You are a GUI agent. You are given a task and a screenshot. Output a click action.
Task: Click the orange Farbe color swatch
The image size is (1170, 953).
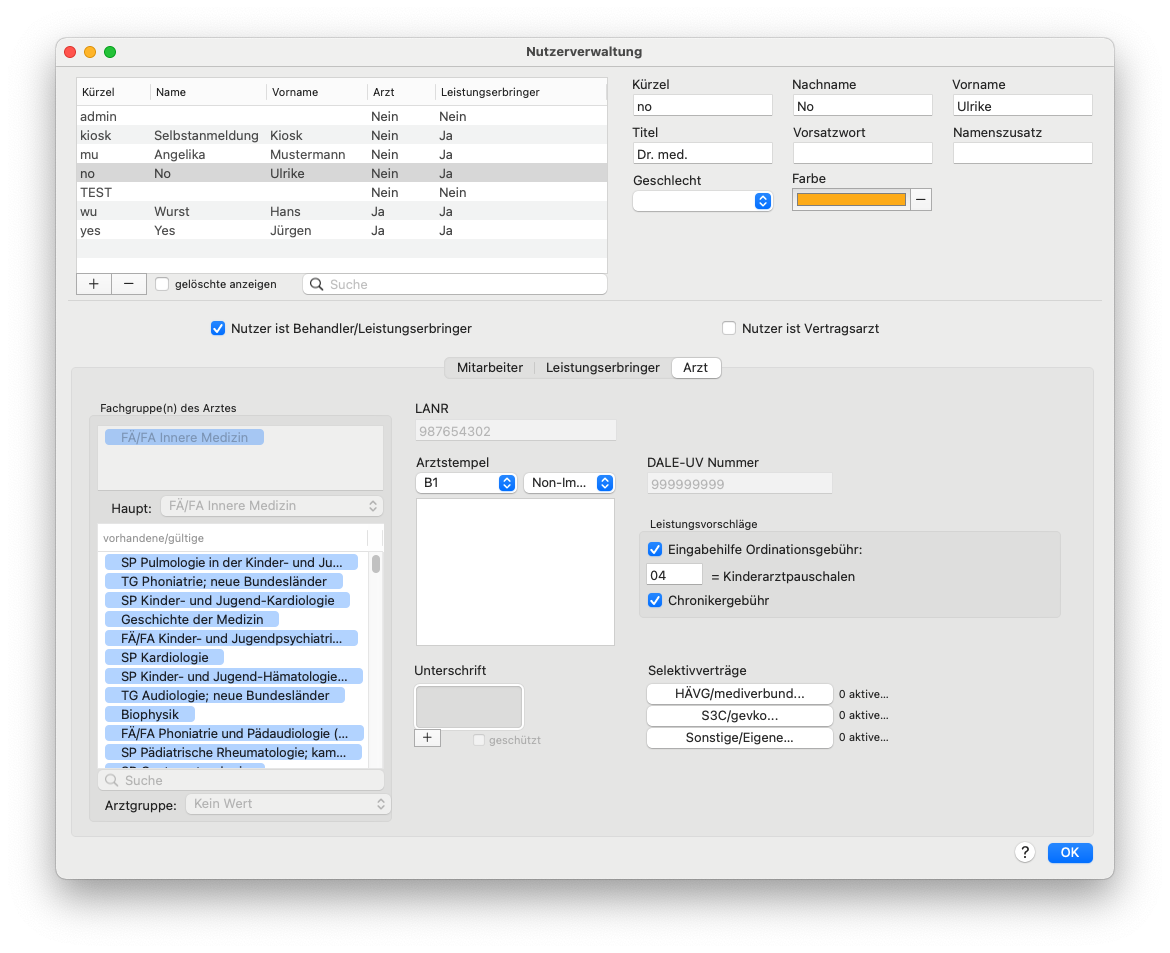[851, 200]
